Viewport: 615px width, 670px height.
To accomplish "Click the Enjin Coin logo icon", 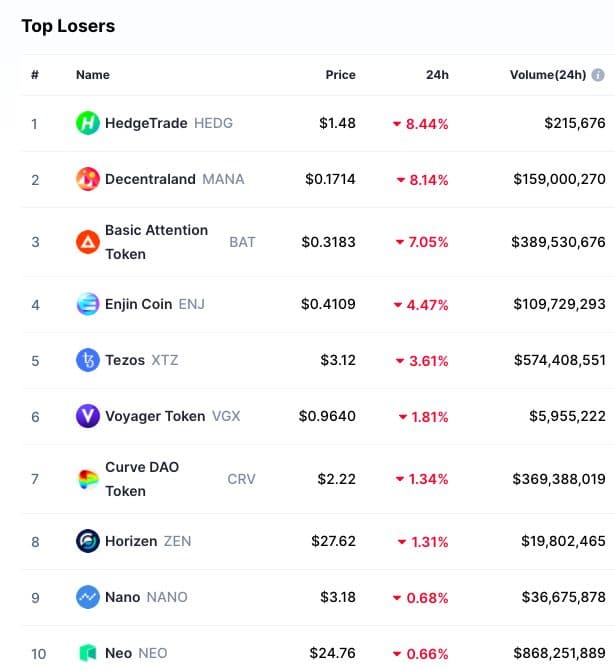I will pyautogui.click(x=88, y=304).
